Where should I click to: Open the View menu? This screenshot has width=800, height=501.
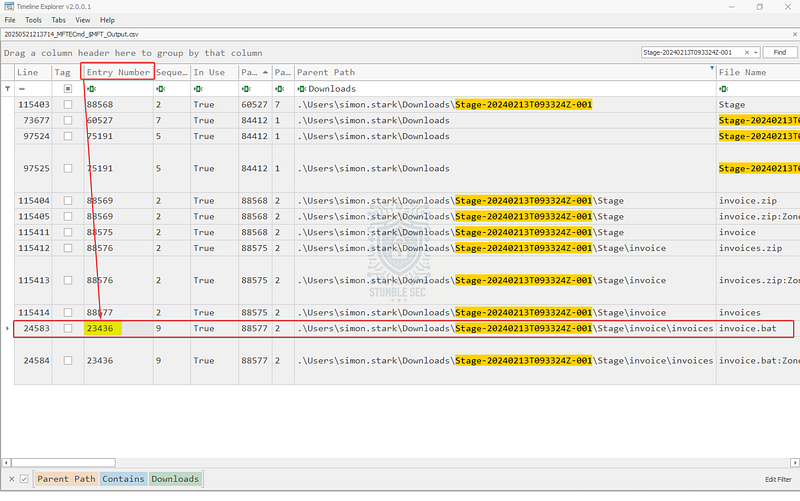tap(83, 20)
